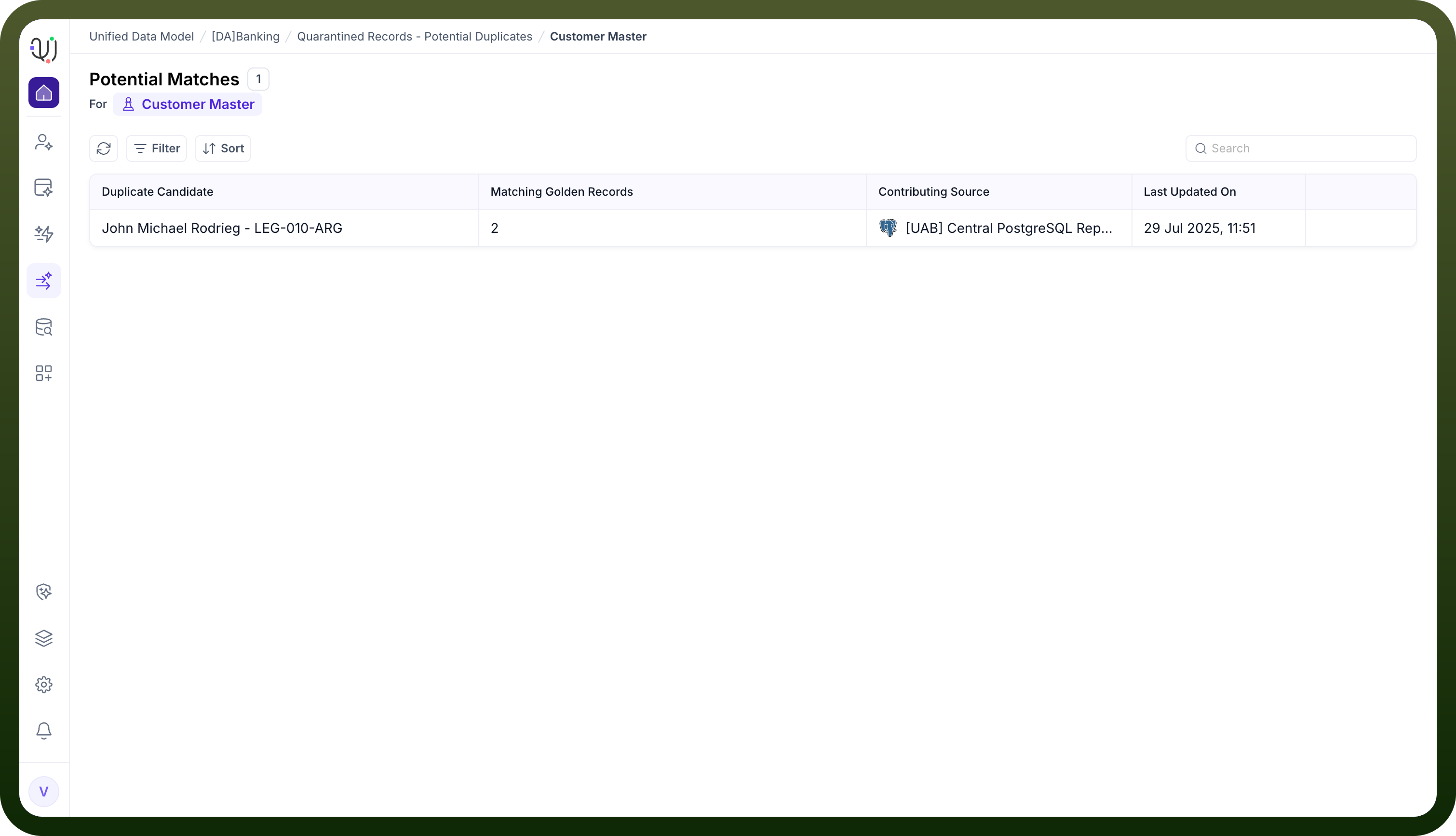Go to Quarantined Records - Potential Duplicates breadcrumb
1456x836 pixels.
coord(415,36)
